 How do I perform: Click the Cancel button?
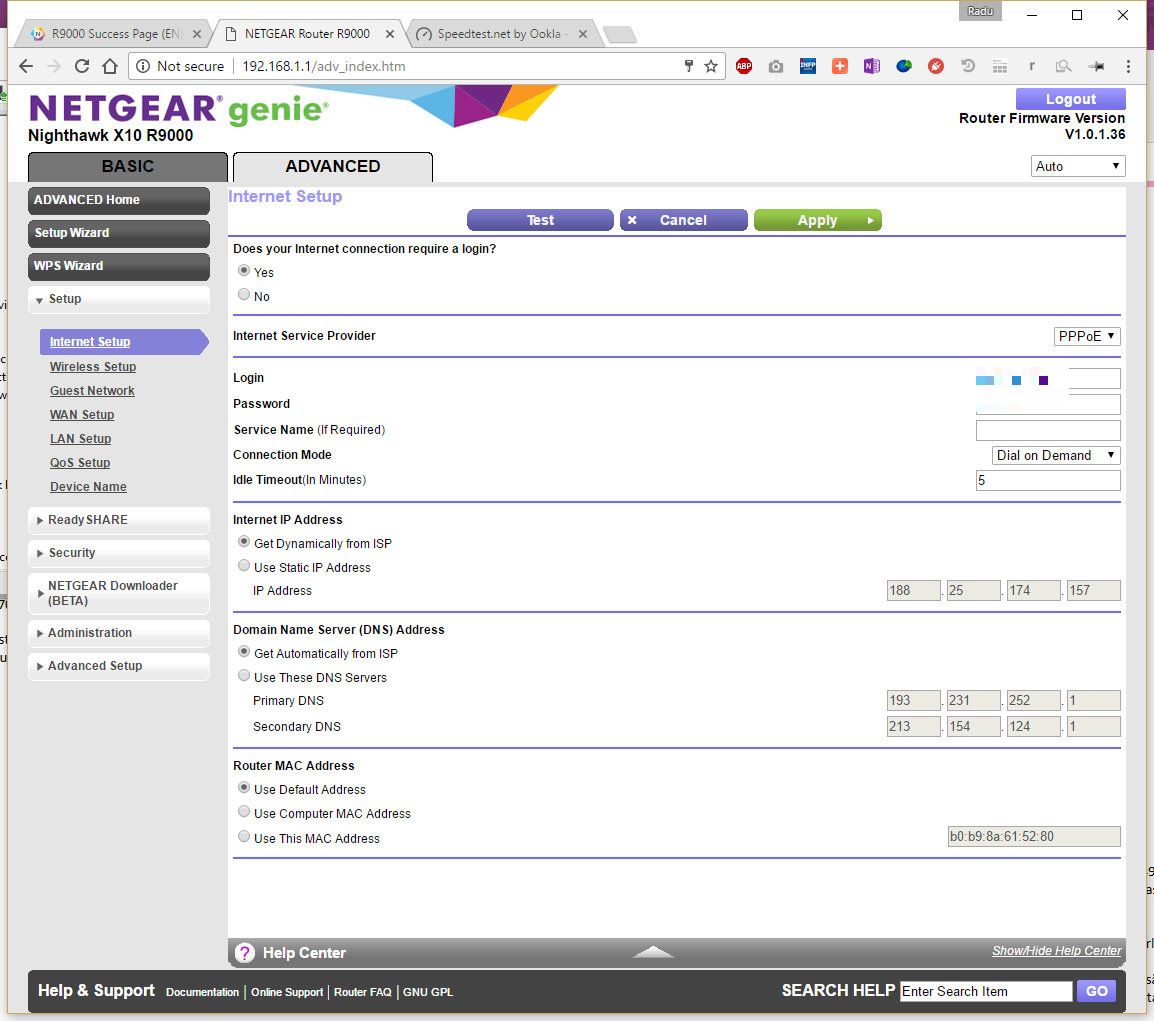pyautogui.click(x=684, y=220)
